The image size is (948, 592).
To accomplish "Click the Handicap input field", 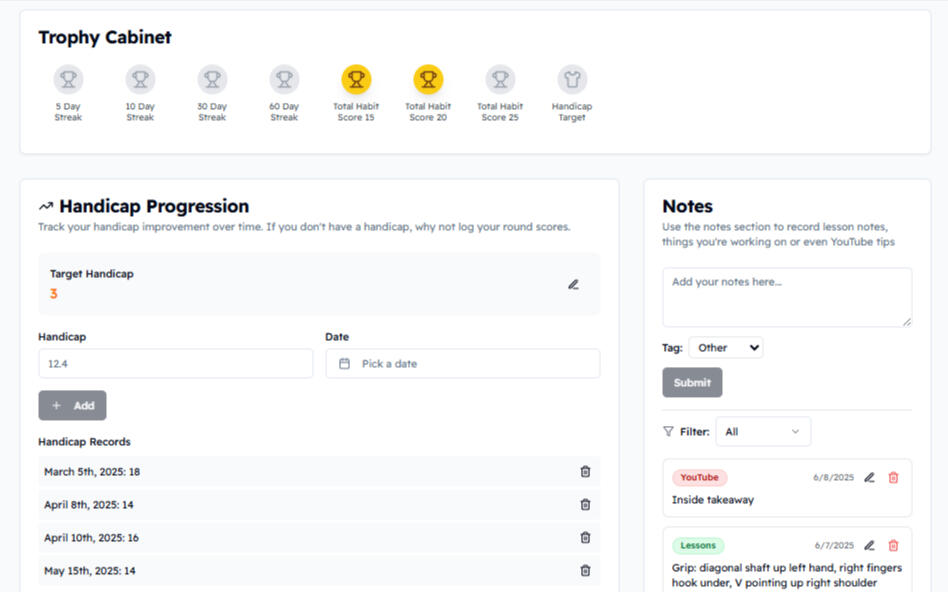I will pyautogui.click(x=175, y=364).
